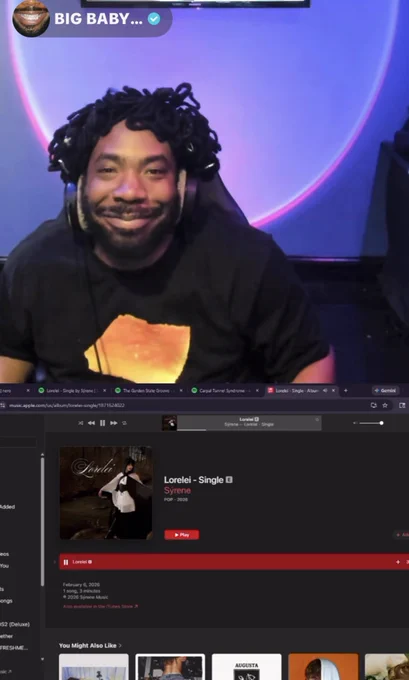This screenshot has width=409, height=680.
Task: Pause the Lorelei track row
Action: coord(66,562)
